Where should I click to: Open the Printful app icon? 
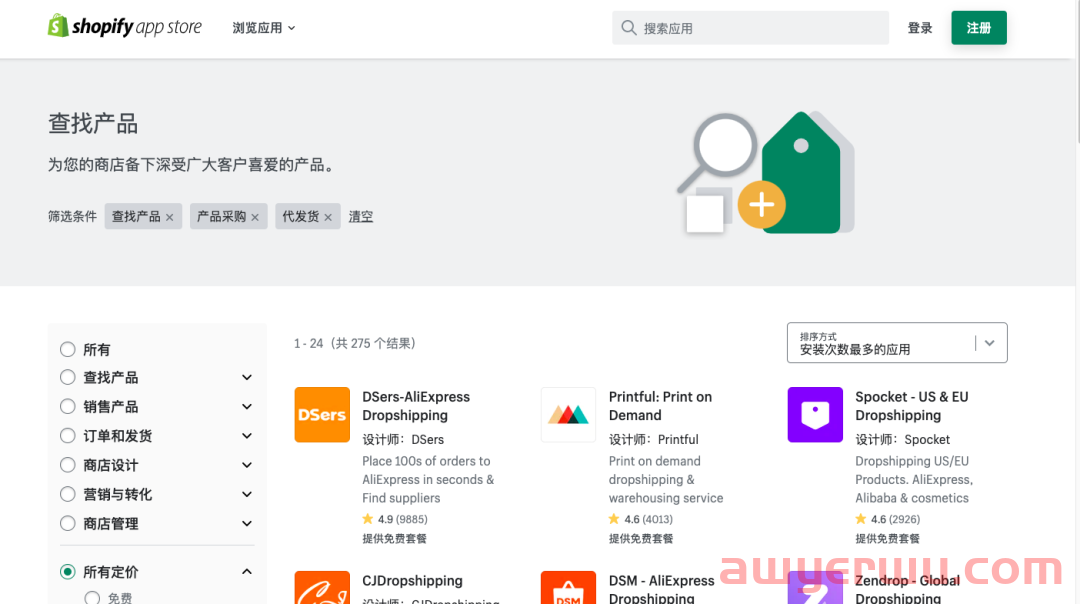point(568,414)
